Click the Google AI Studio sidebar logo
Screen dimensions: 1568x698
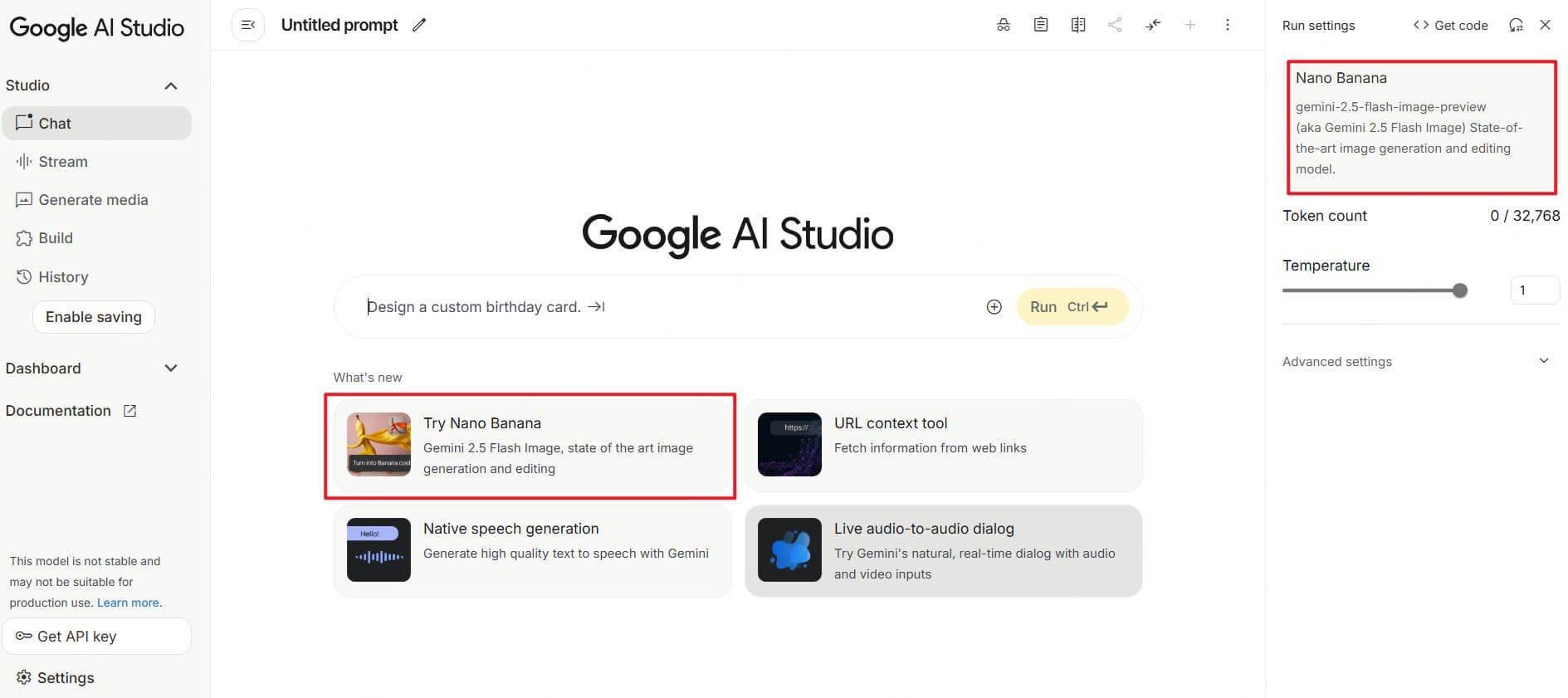click(96, 27)
